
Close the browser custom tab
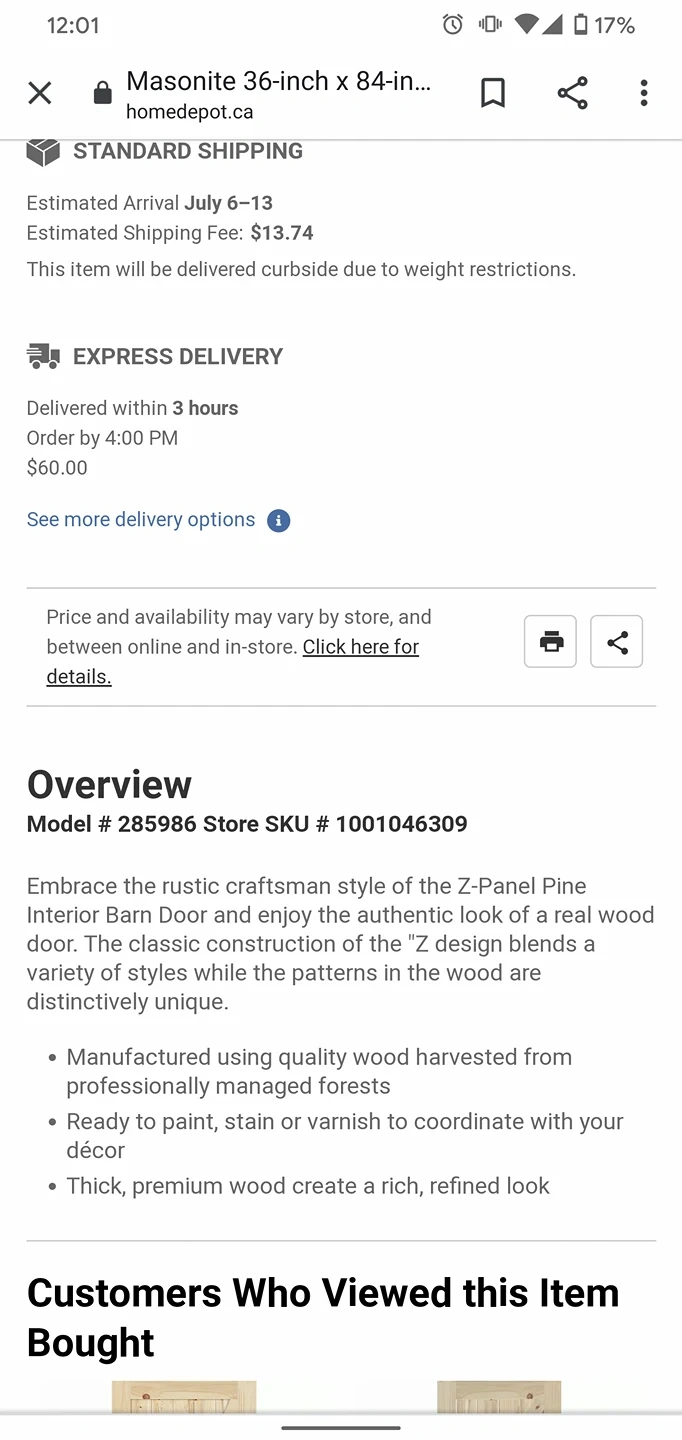coord(40,93)
